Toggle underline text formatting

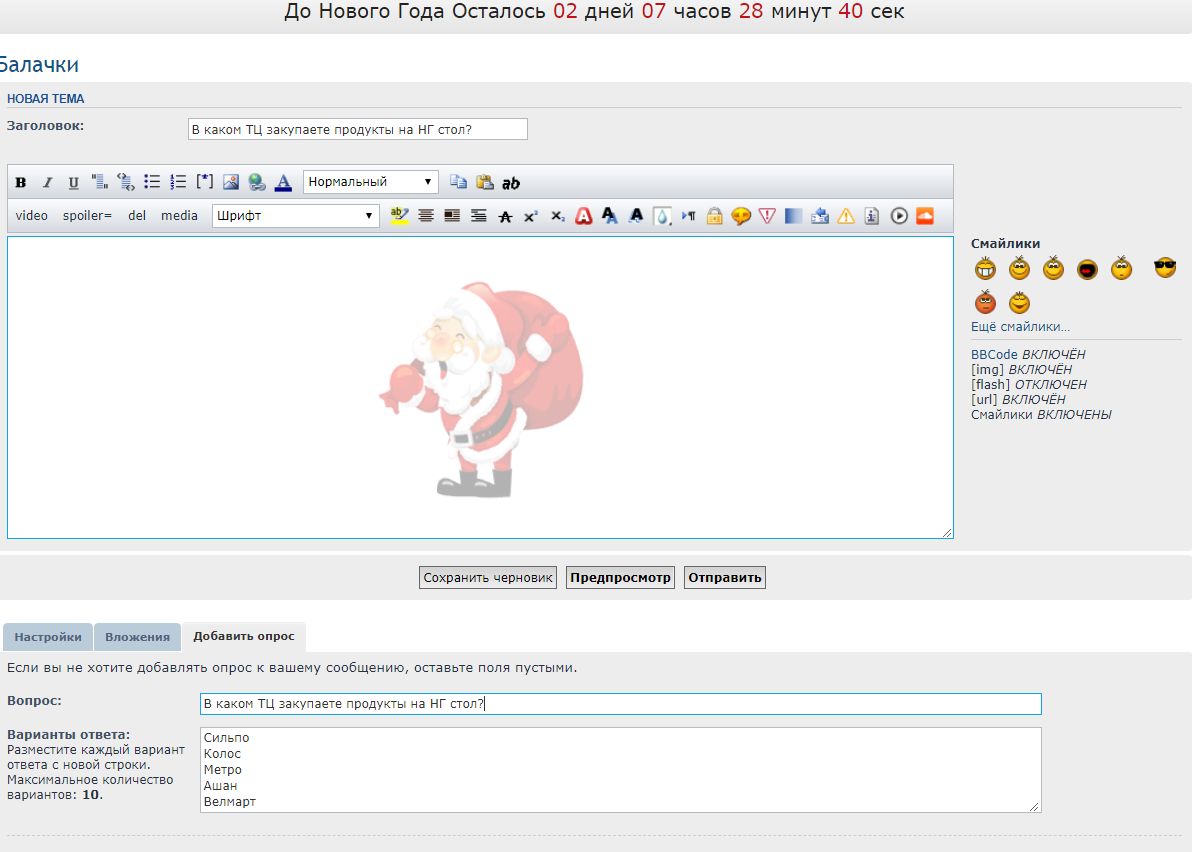(73, 183)
